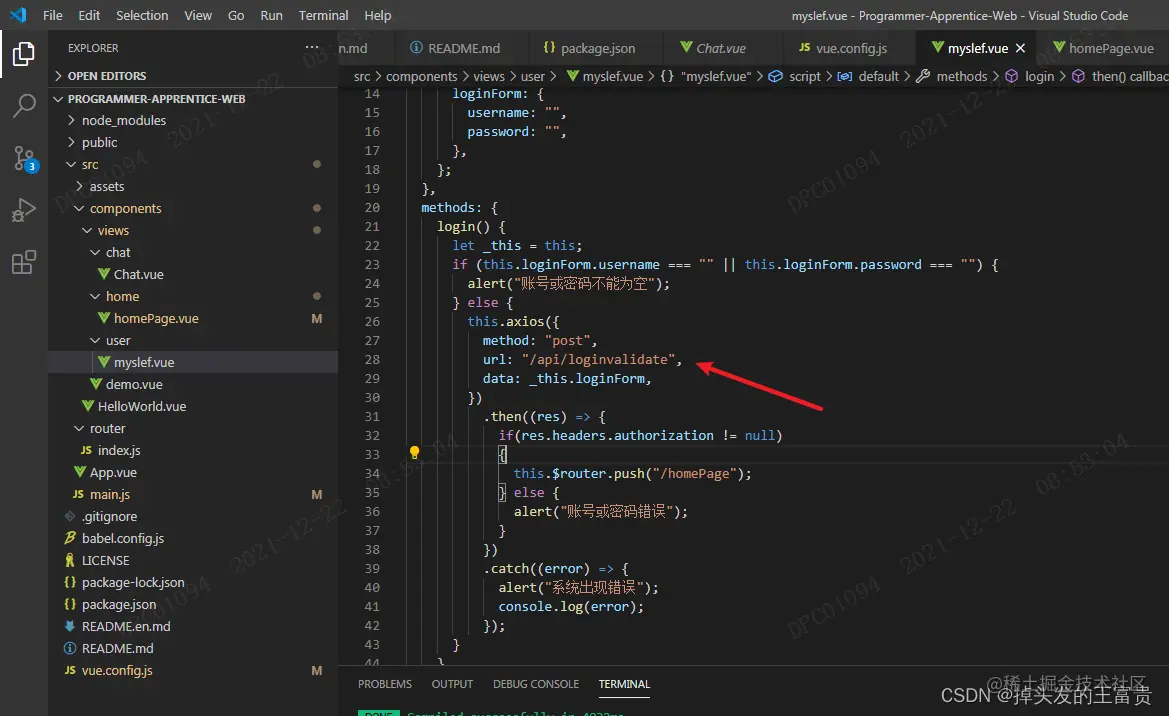Show the DEBUG CONSOLE panel tab

pyautogui.click(x=535, y=684)
